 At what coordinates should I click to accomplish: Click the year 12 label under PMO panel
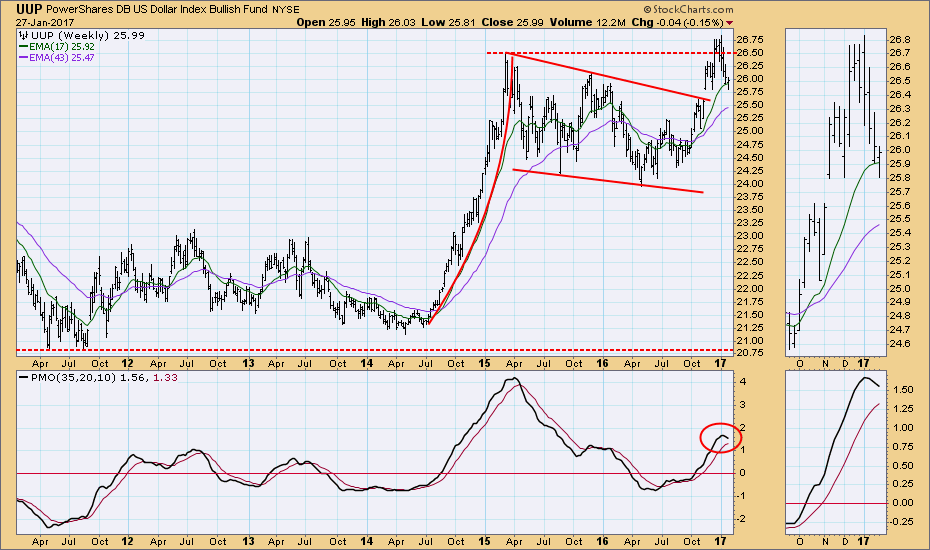pyautogui.click(x=127, y=542)
